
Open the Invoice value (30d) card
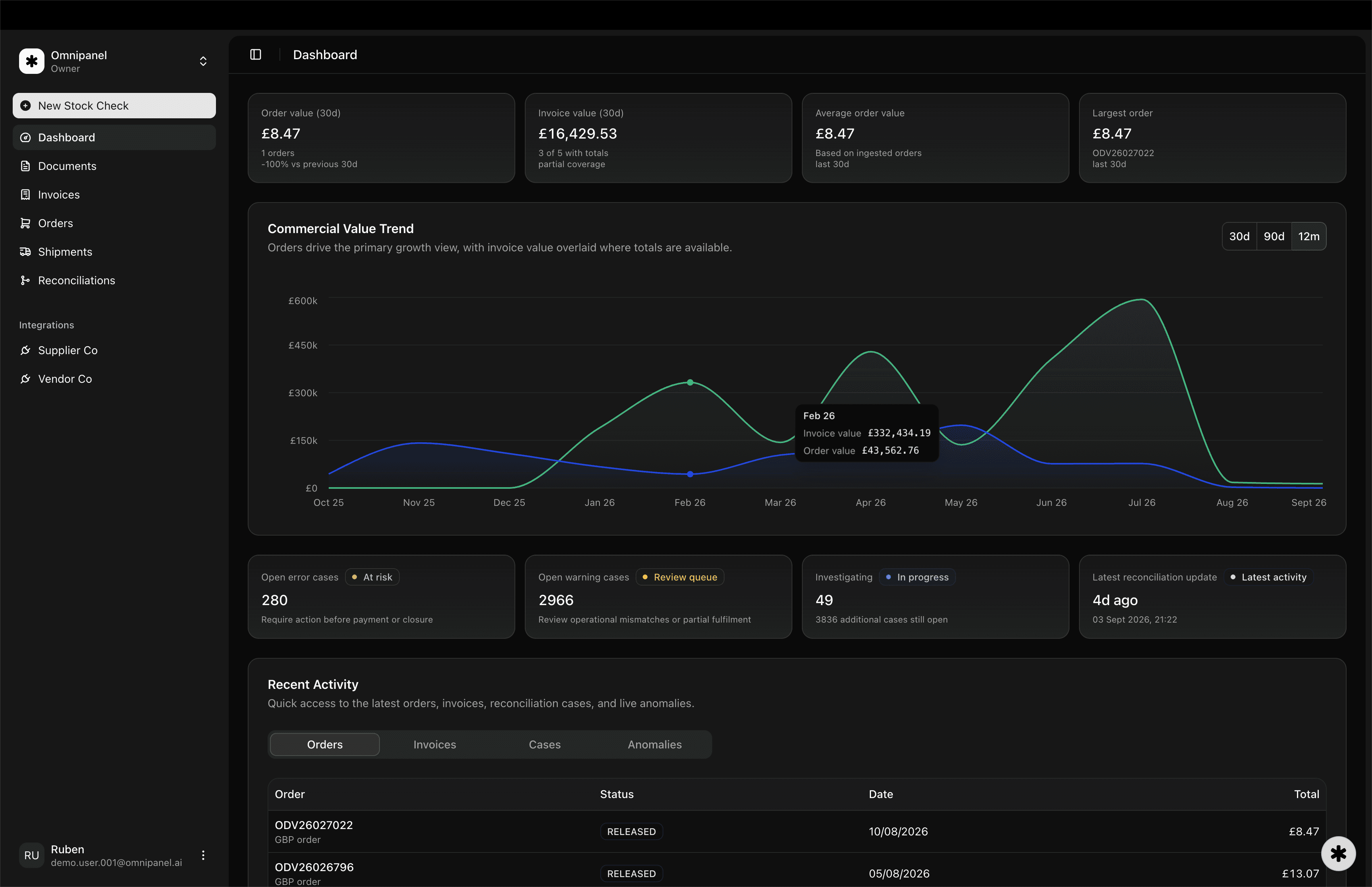click(658, 138)
